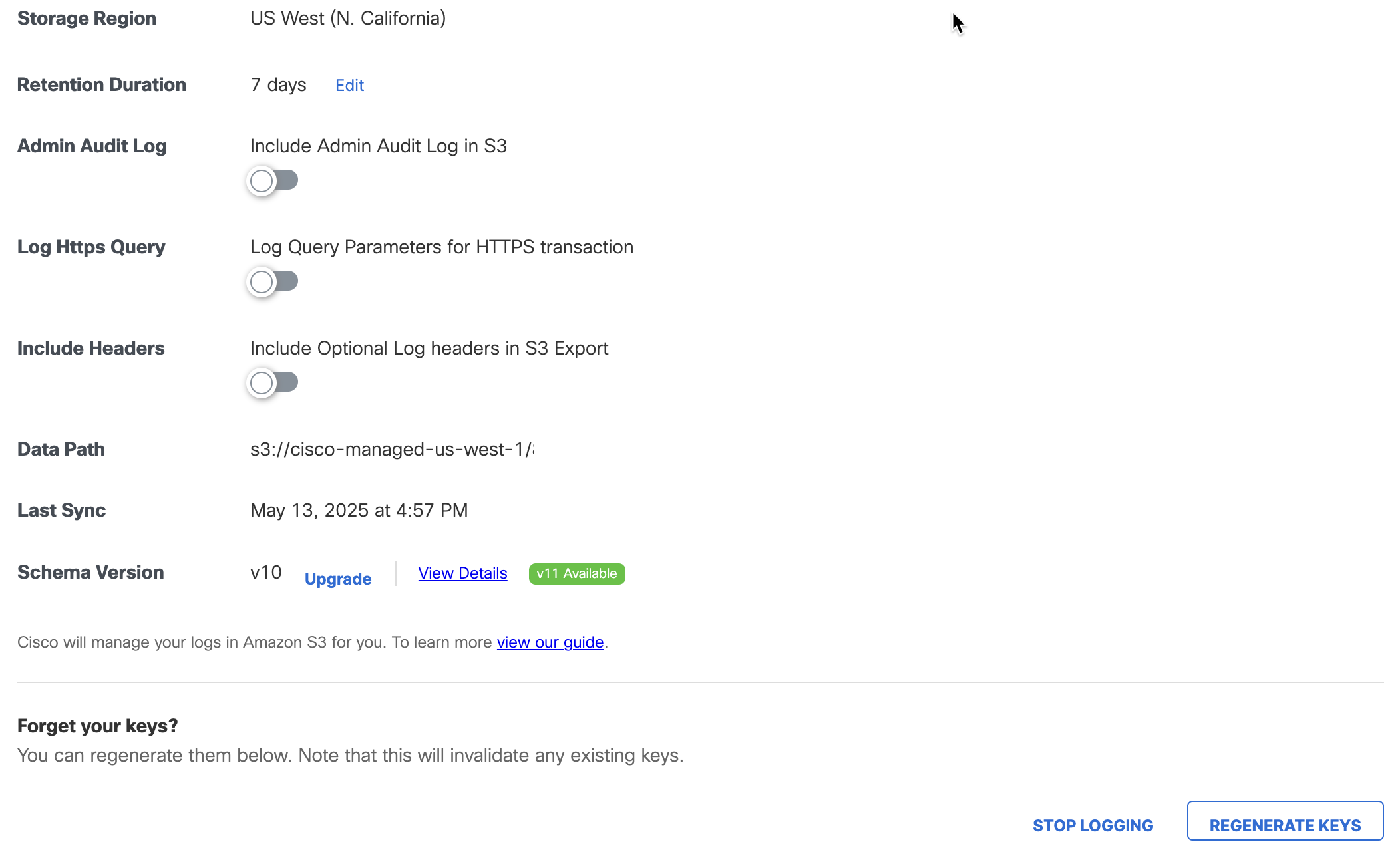Select the s3://cisco-managed-us-west-1 data path text
Viewport: 1400px width, 854px height.
pos(392,449)
